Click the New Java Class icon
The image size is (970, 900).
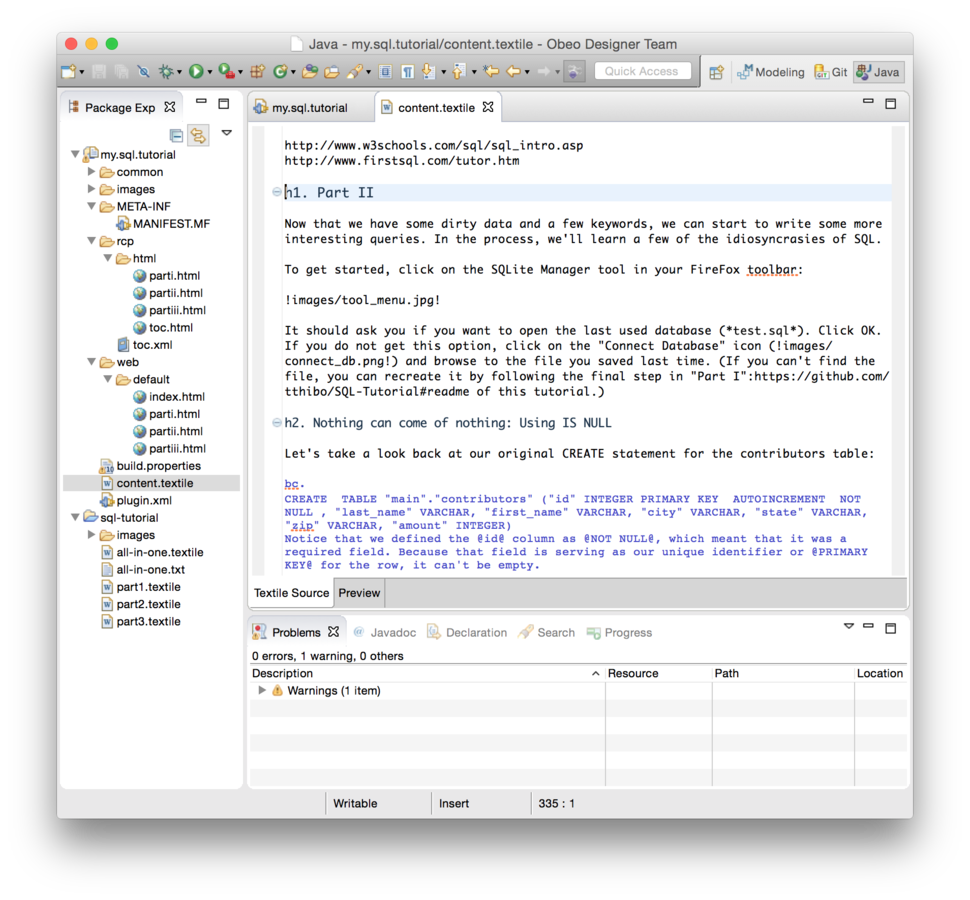[x=280, y=72]
